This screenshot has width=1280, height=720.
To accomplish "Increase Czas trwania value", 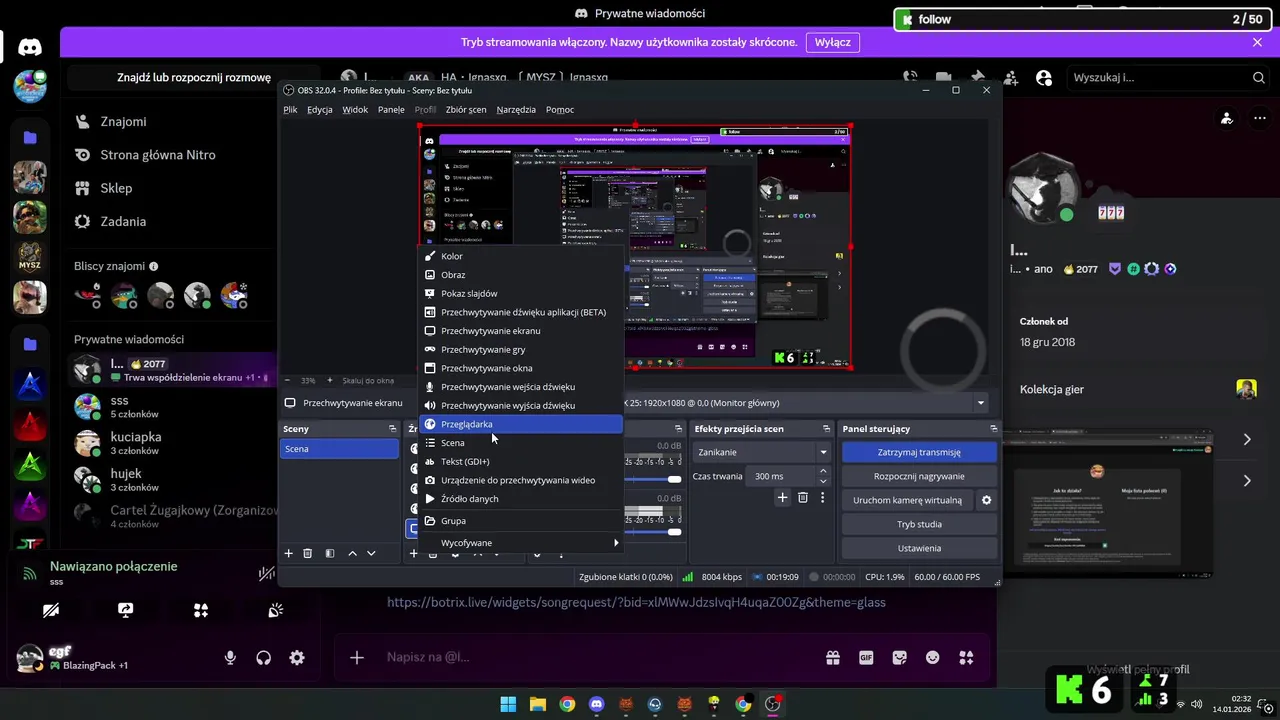I will click(823, 471).
